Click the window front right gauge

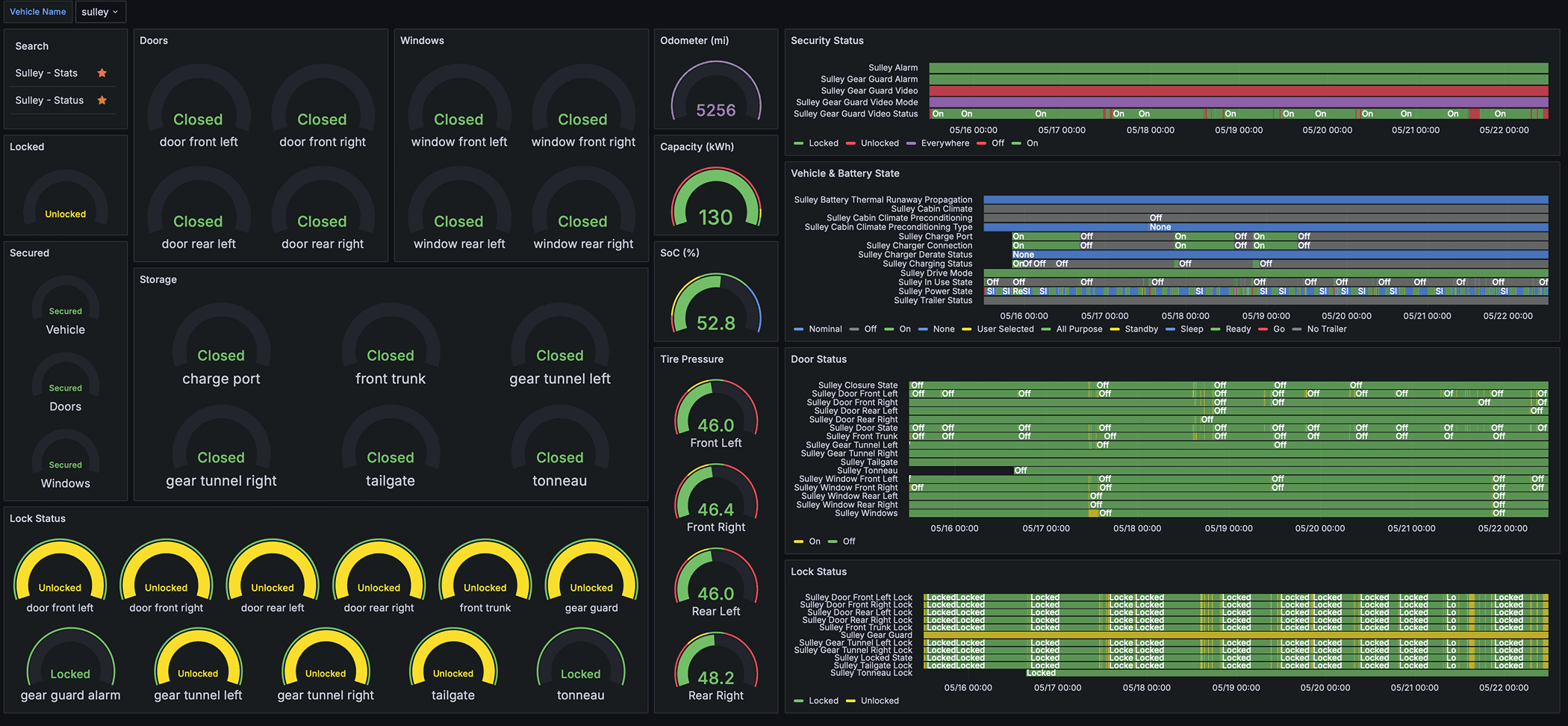pyautogui.click(x=583, y=107)
